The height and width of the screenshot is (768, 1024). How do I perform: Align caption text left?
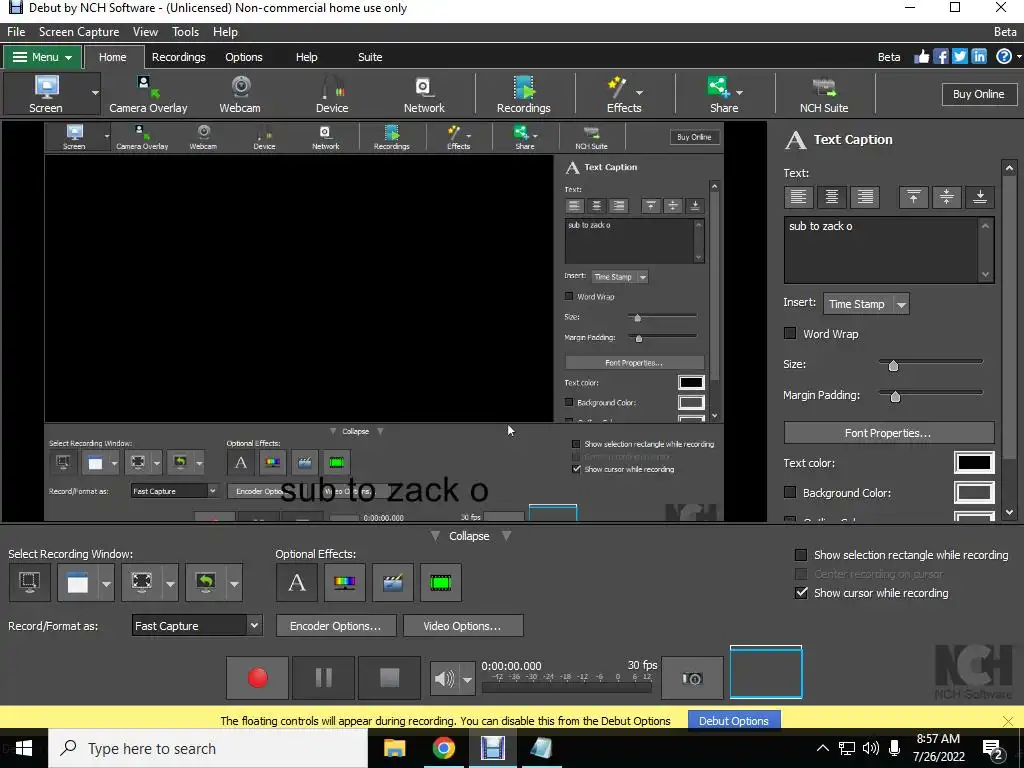click(798, 197)
